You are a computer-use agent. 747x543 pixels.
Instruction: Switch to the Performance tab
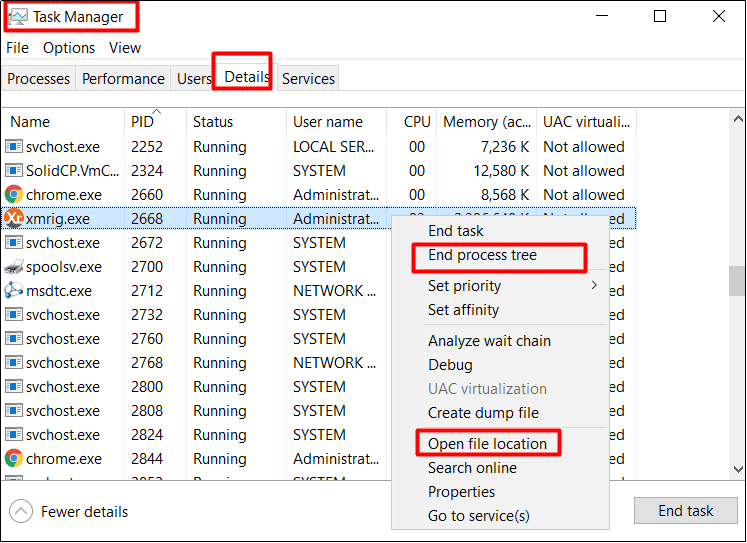123,79
